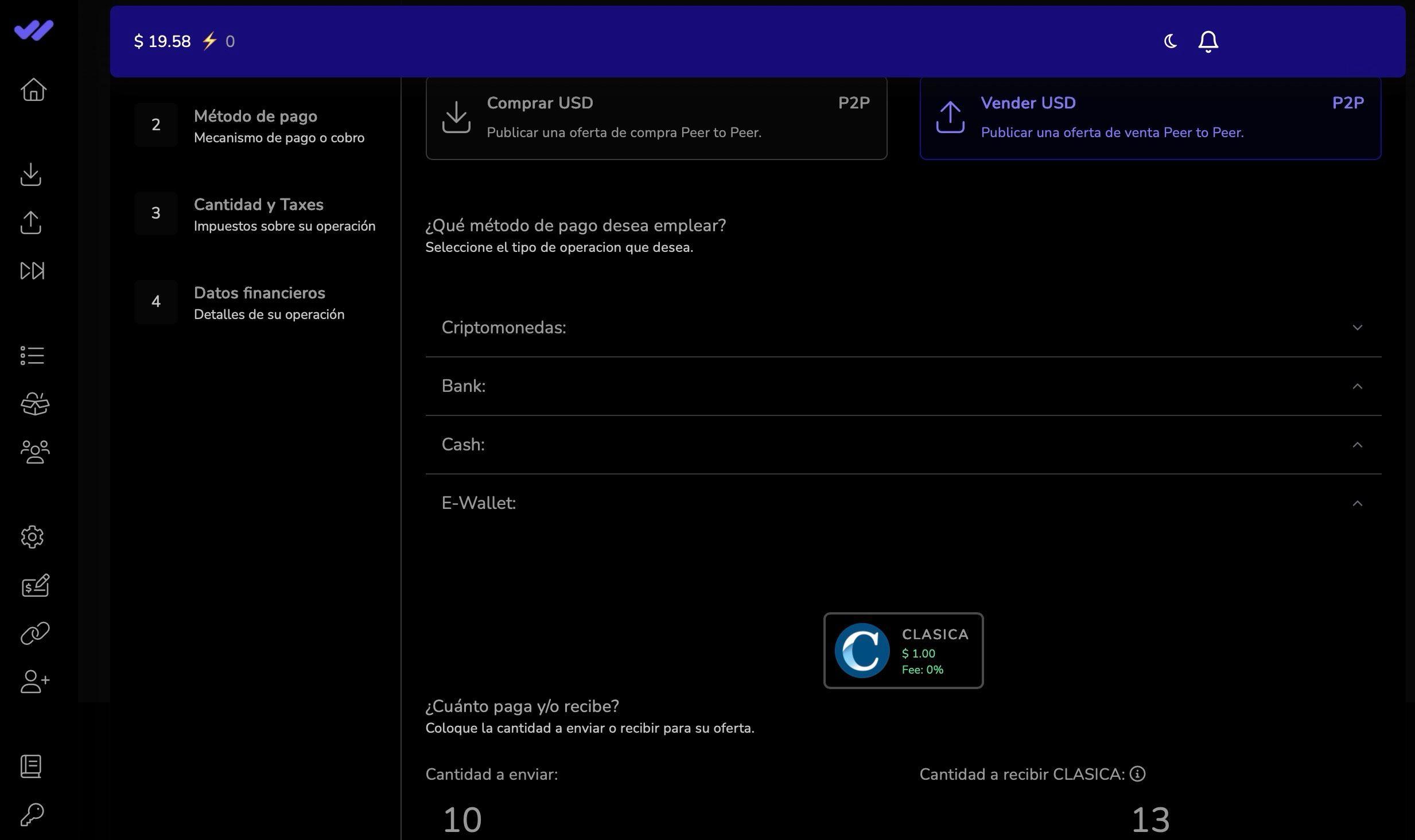
Task: Toggle dark mode moon icon
Action: [1171, 41]
